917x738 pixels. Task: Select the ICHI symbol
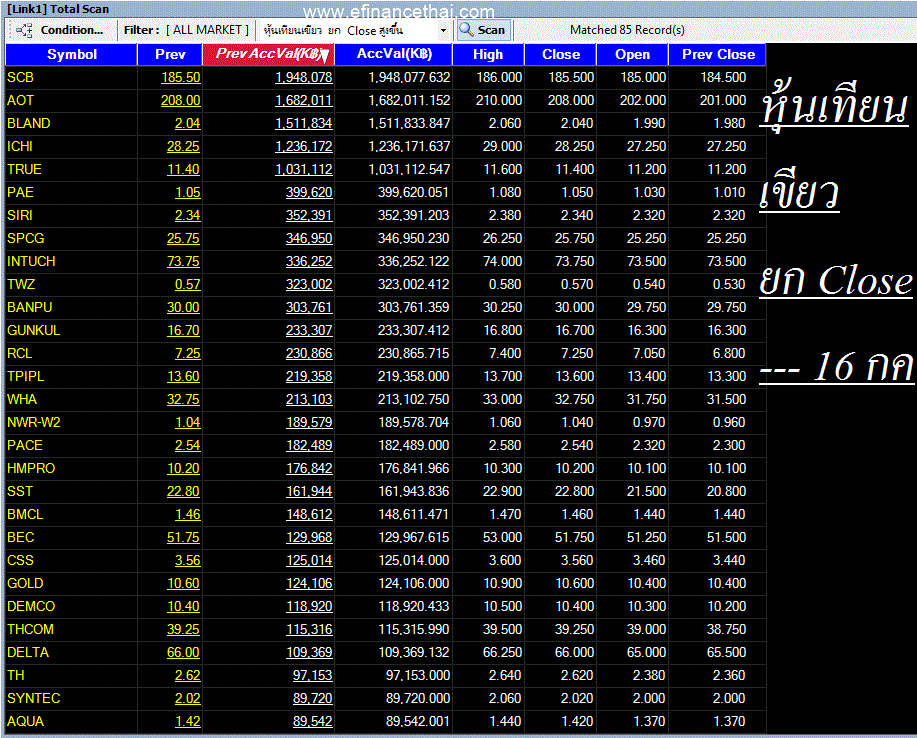[x=20, y=146]
